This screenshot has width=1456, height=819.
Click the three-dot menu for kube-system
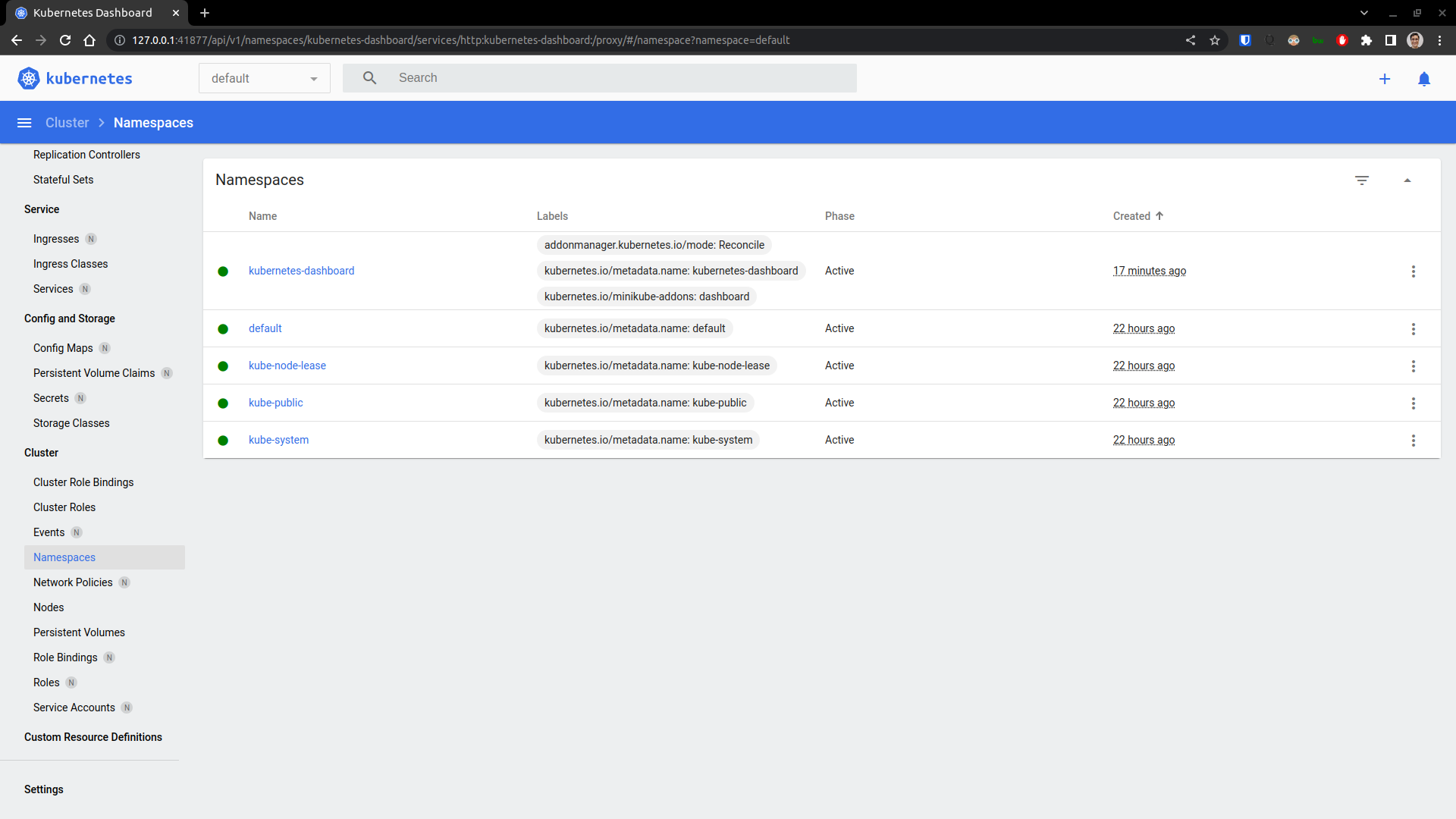(x=1413, y=440)
